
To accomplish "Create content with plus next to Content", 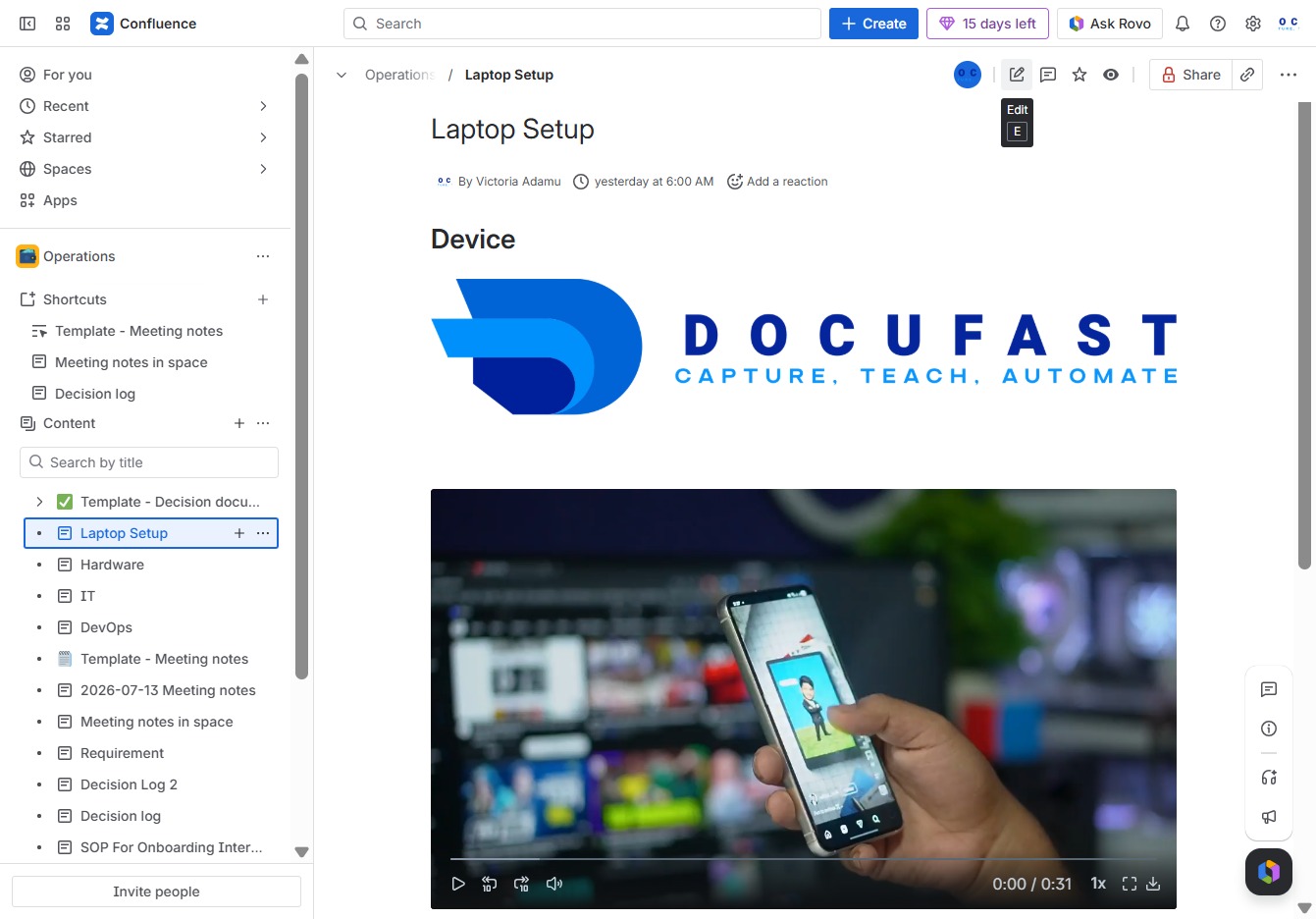I will pyautogui.click(x=239, y=423).
